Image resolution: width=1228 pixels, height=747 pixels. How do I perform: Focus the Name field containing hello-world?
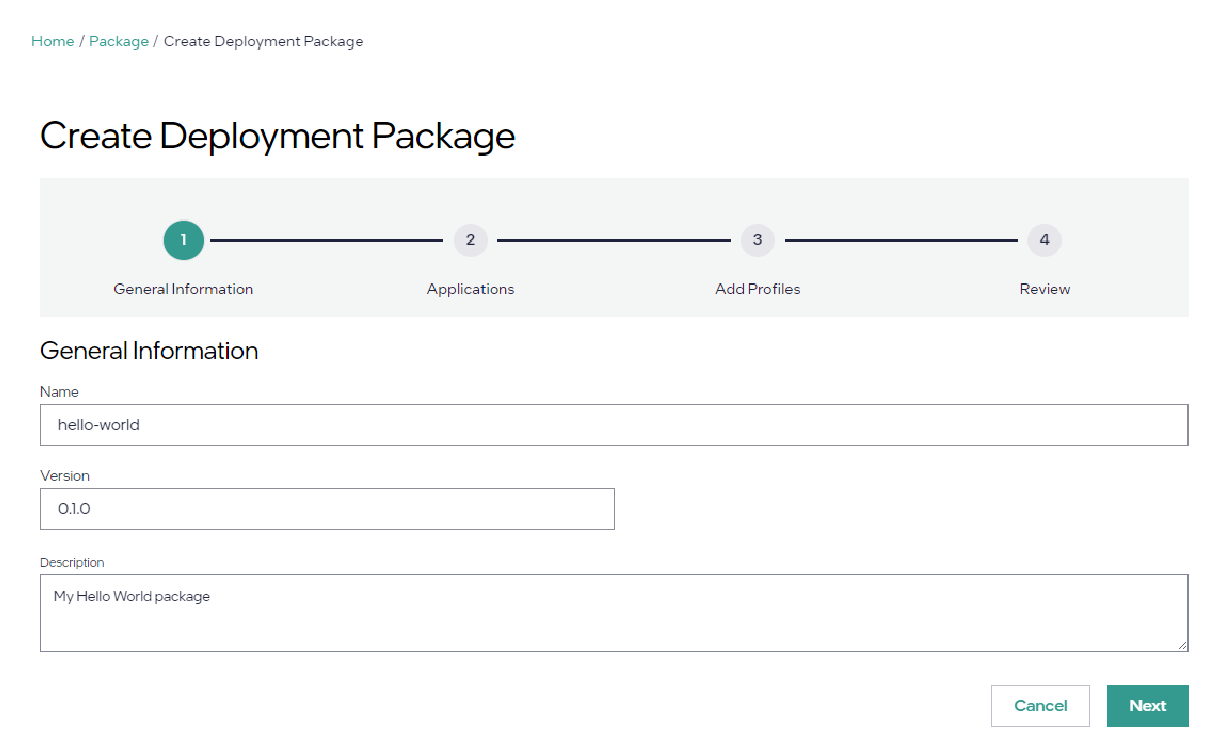(x=614, y=425)
